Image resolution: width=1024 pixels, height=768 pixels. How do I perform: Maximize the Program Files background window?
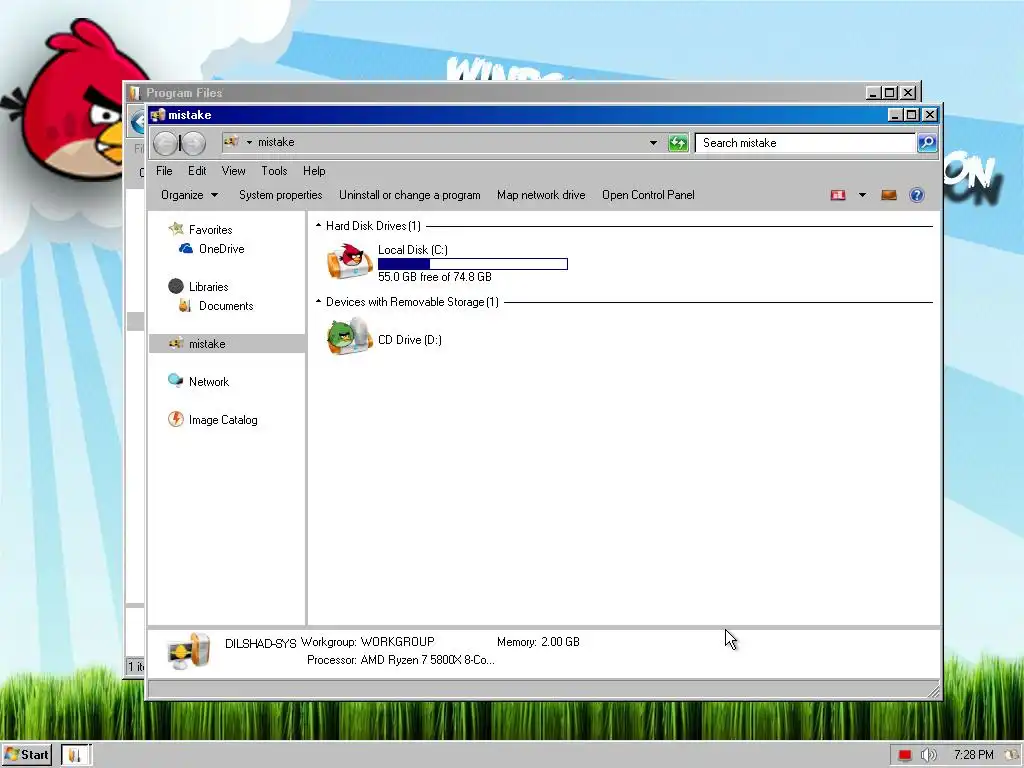pyautogui.click(x=889, y=93)
